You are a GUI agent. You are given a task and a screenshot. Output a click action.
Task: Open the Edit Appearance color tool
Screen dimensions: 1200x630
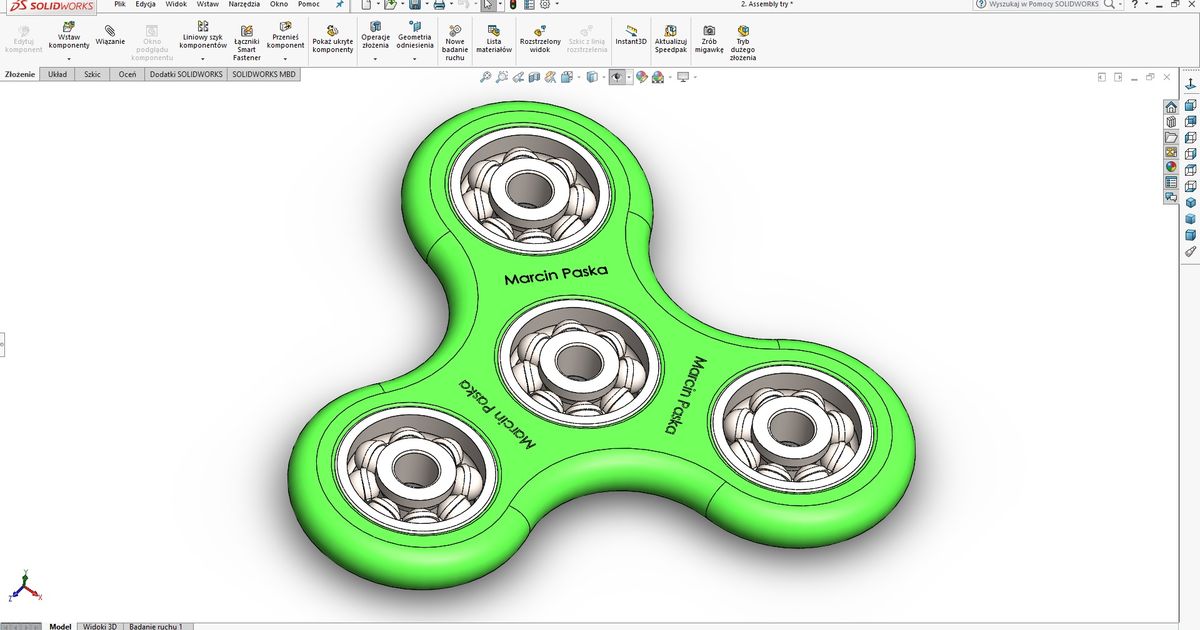(640, 76)
